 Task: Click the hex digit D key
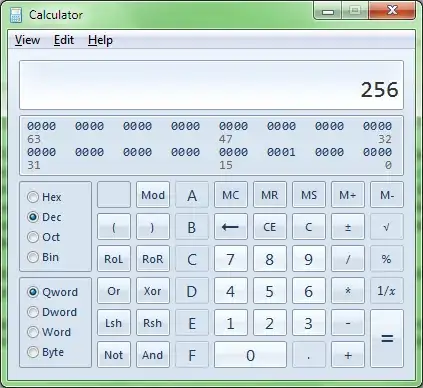192,291
